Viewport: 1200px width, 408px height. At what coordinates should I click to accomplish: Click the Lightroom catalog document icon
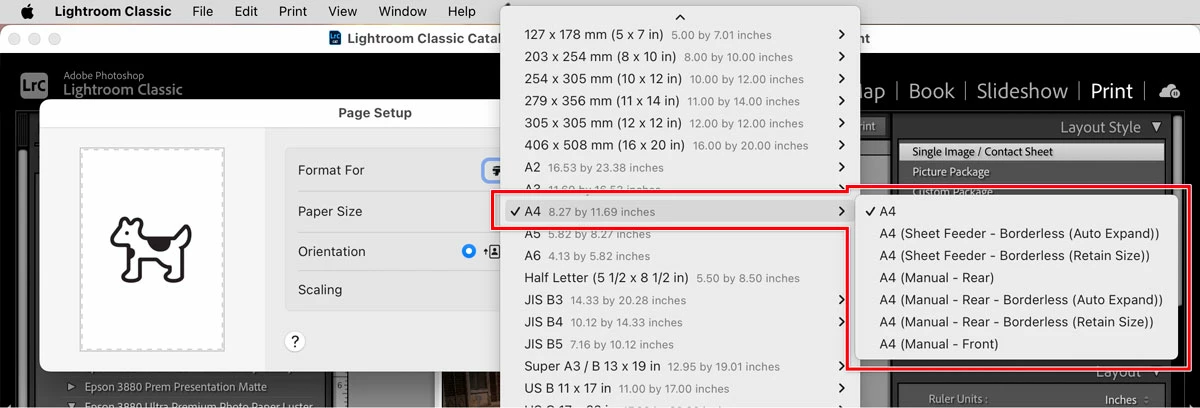pyautogui.click(x=335, y=38)
